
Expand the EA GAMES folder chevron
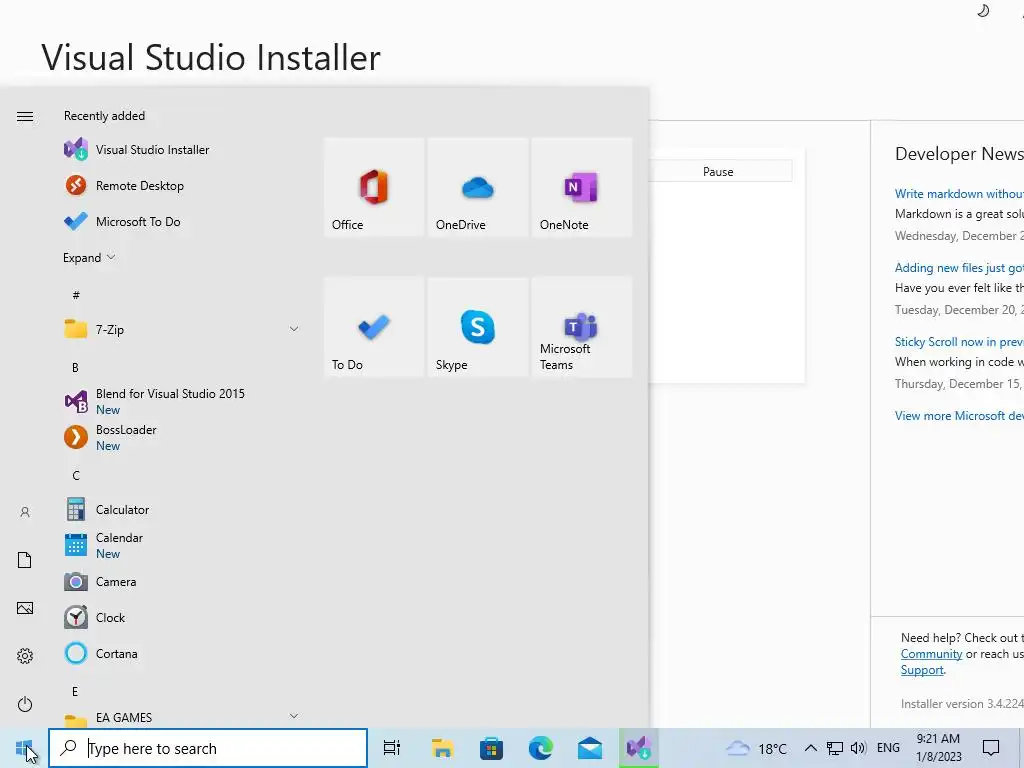(x=294, y=716)
